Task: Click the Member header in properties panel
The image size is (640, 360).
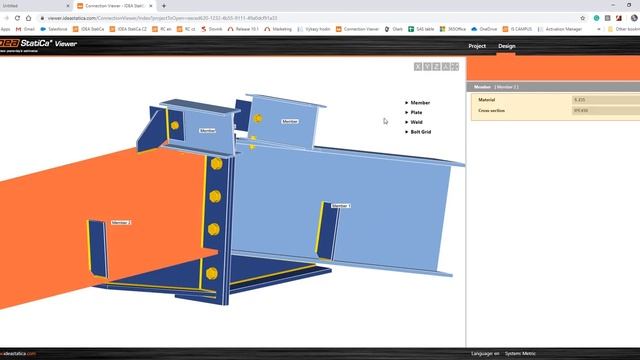Action: click(x=553, y=87)
